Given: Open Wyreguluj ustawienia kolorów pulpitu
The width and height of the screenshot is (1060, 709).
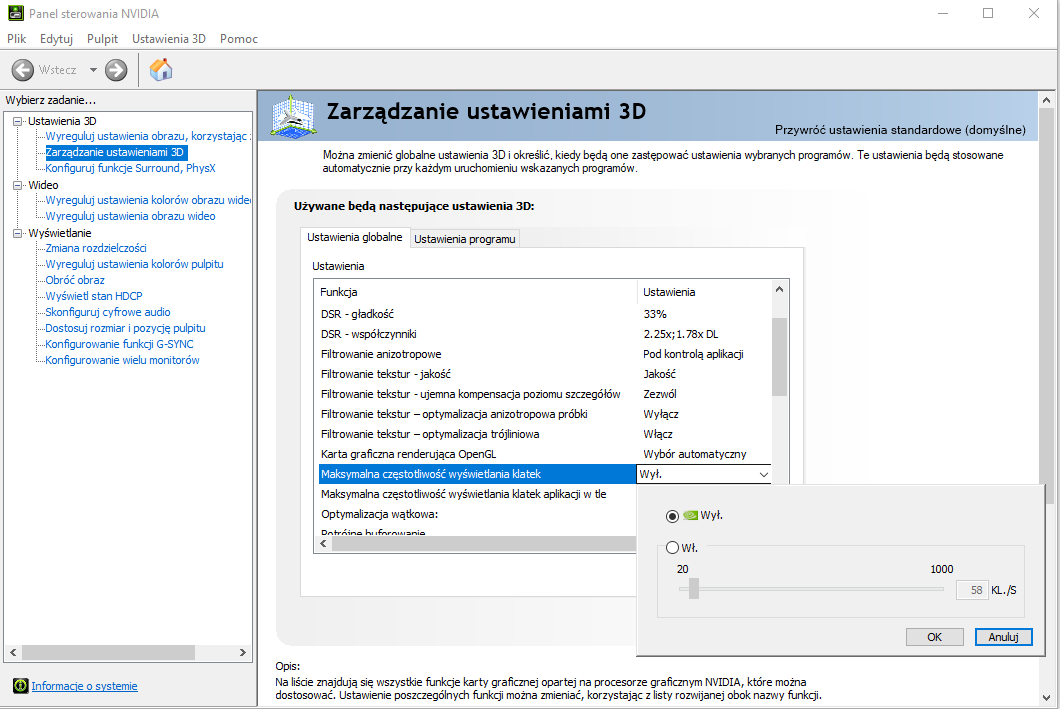Looking at the screenshot, I should [135, 264].
